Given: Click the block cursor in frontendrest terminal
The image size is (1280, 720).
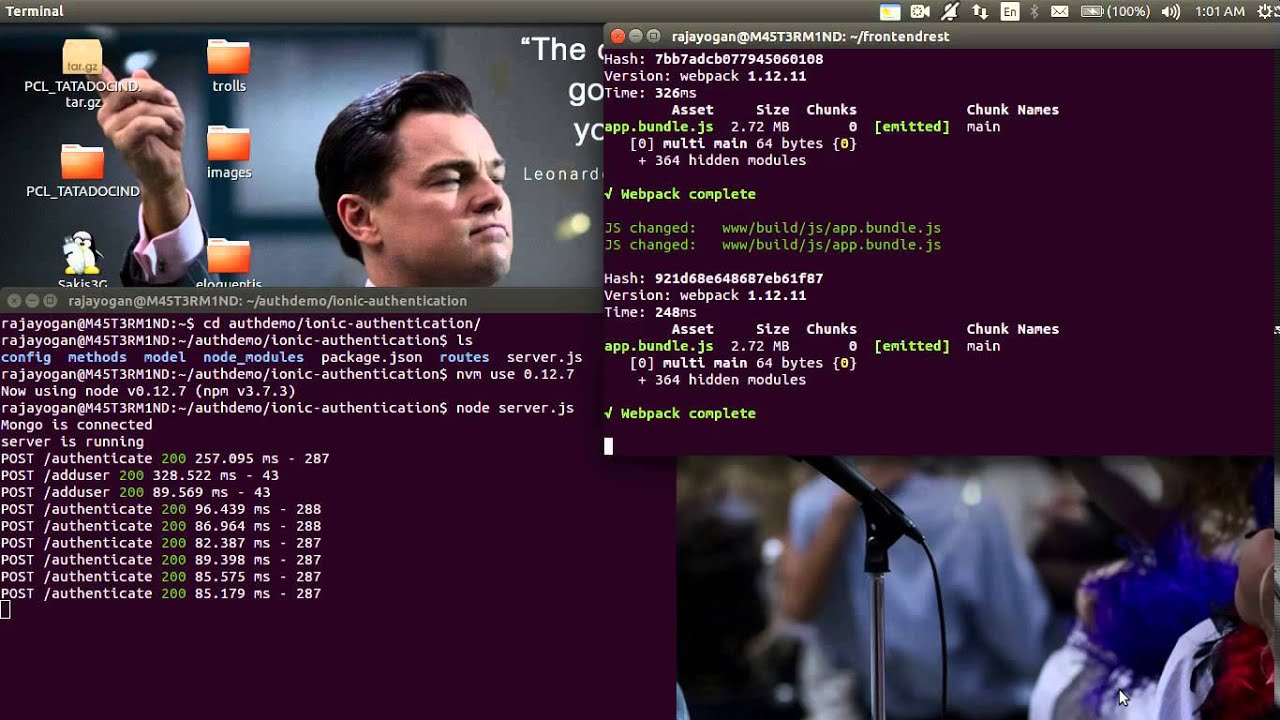Looking at the screenshot, I should [608, 446].
